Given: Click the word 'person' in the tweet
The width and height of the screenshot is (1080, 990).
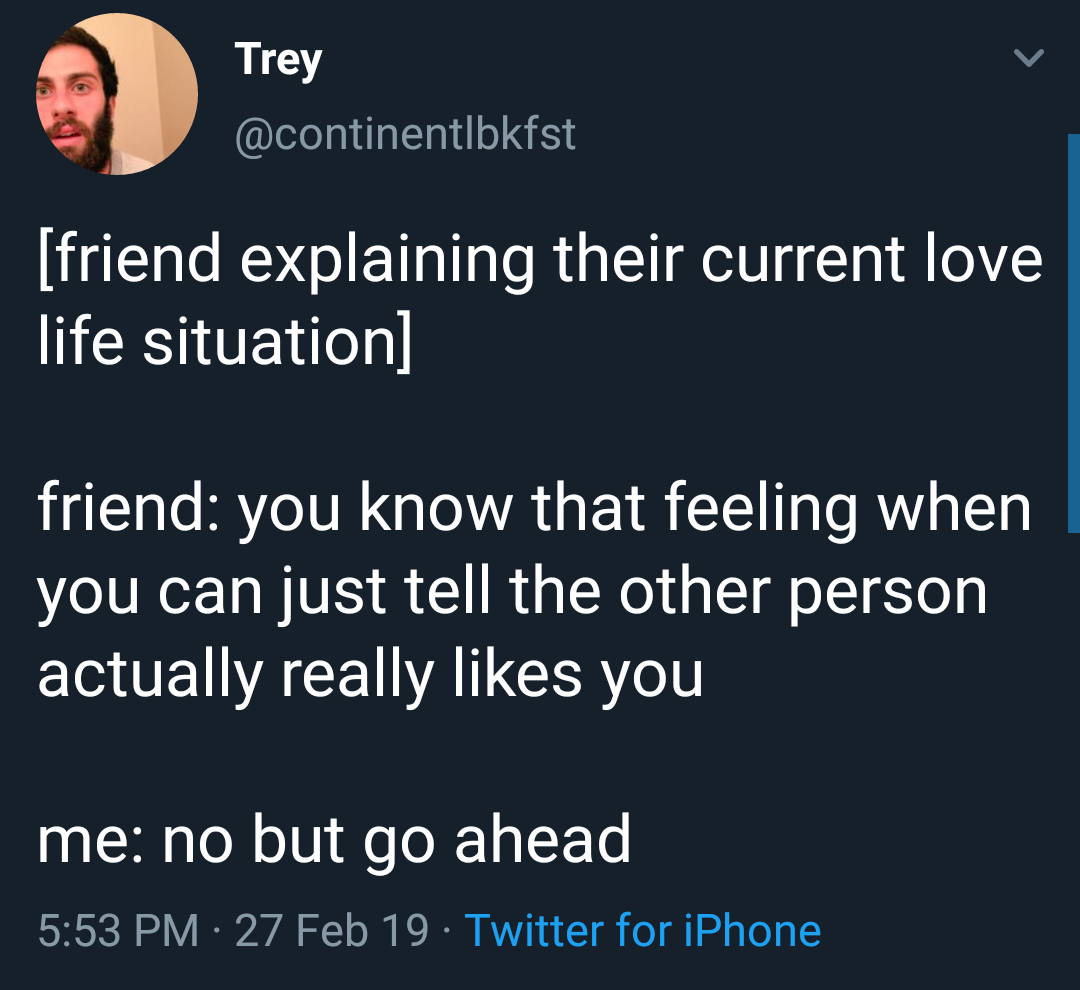Looking at the screenshot, I should [888, 593].
